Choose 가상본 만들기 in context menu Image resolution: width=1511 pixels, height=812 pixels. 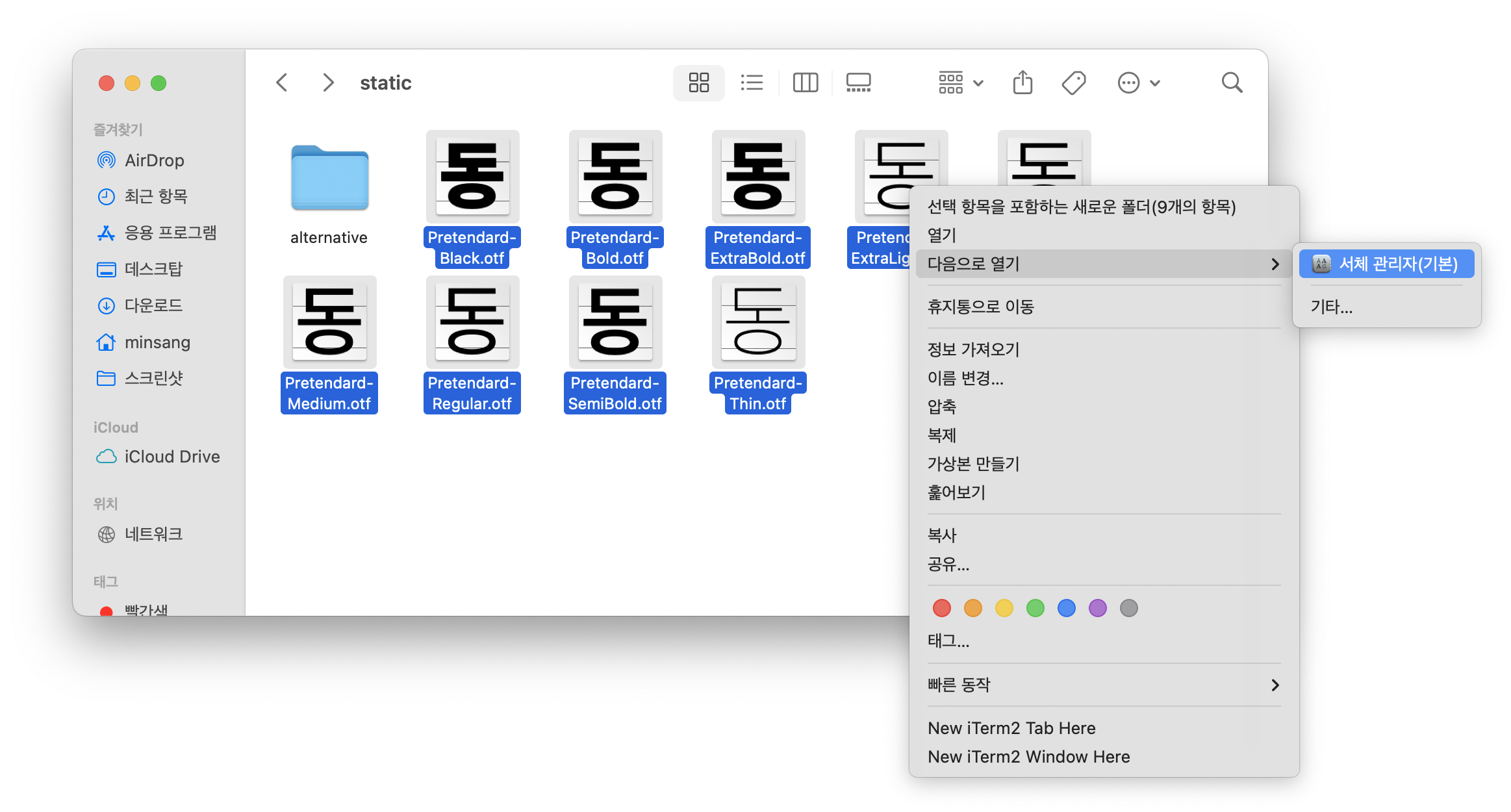pos(1104,464)
